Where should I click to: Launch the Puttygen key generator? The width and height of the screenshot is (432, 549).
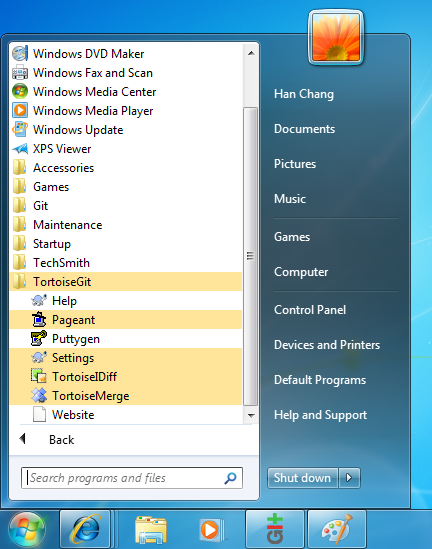(x=126, y=339)
